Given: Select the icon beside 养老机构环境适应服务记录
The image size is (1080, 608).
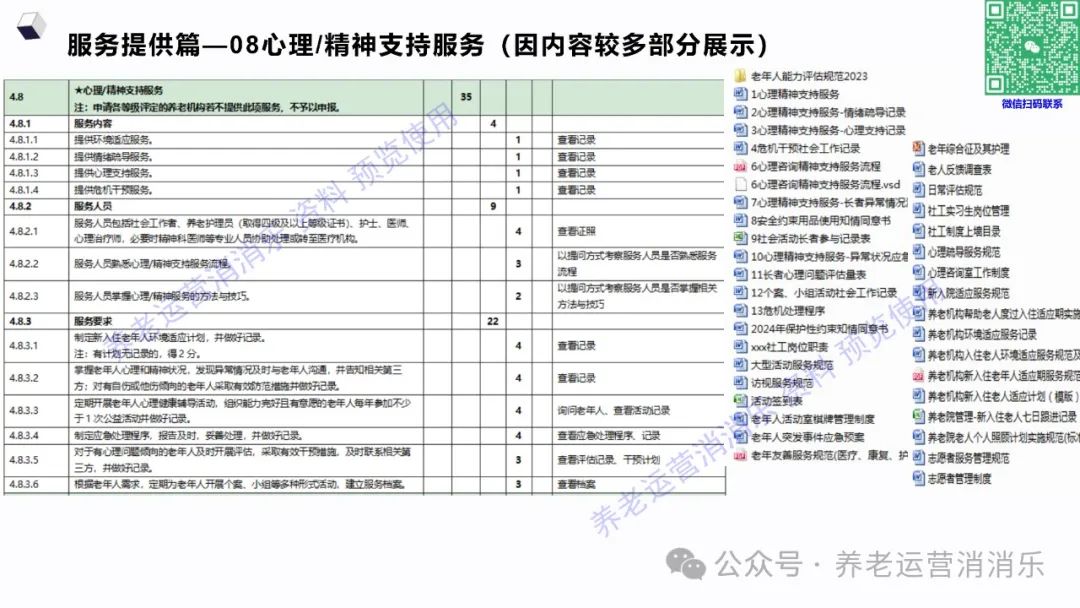Looking at the screenshot, I should tap(918, 334).
